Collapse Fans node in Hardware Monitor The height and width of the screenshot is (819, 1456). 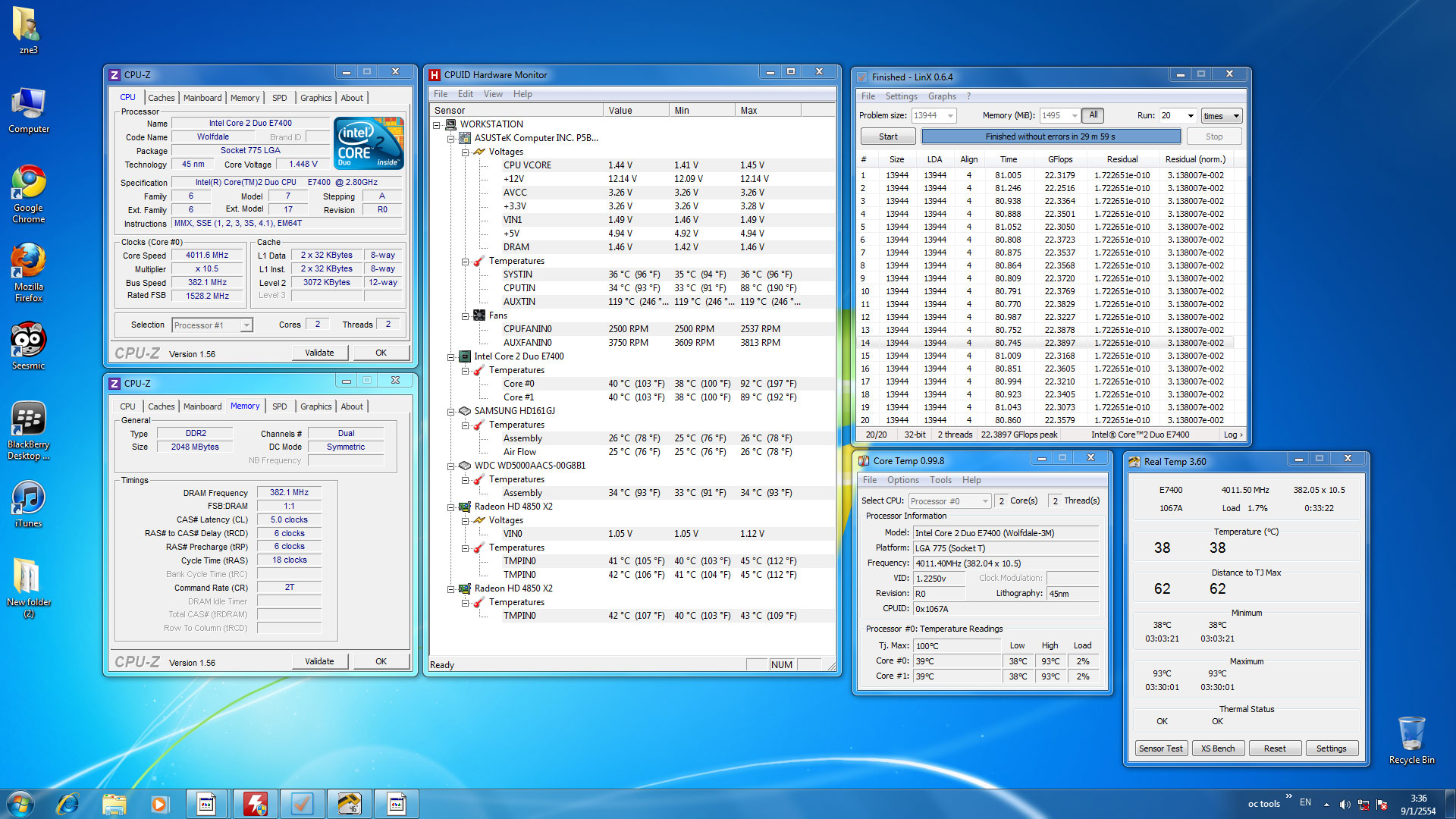tap(466, 316)
